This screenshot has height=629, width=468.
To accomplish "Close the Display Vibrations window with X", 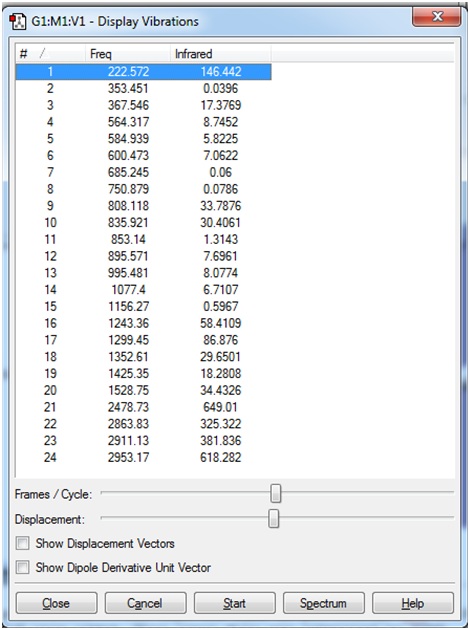I will tap(436, 17).
